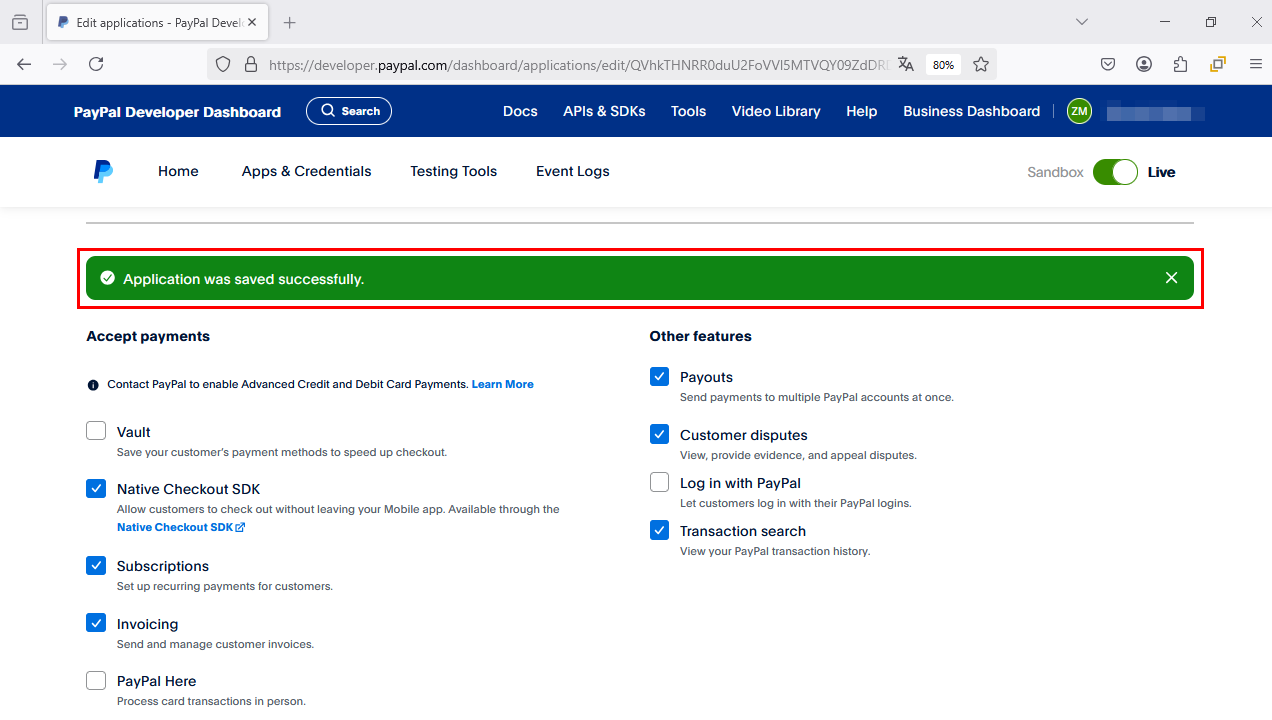Open the Tools menu
This screenshot has height=720, width=1272.
click(x=688, y=111)
